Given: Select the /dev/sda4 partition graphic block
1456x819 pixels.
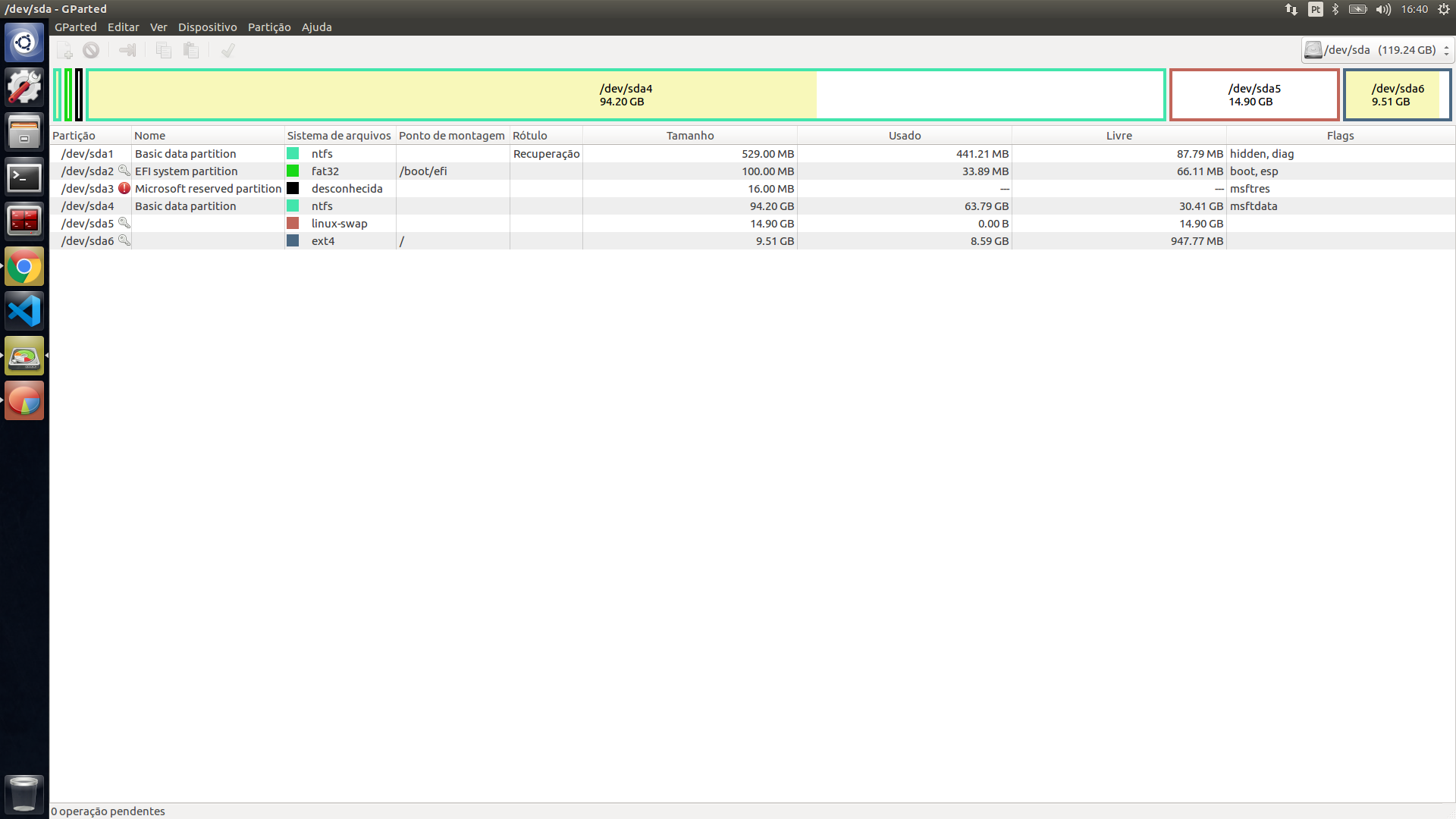Looking at the screenshot, I should pos(626,95).
